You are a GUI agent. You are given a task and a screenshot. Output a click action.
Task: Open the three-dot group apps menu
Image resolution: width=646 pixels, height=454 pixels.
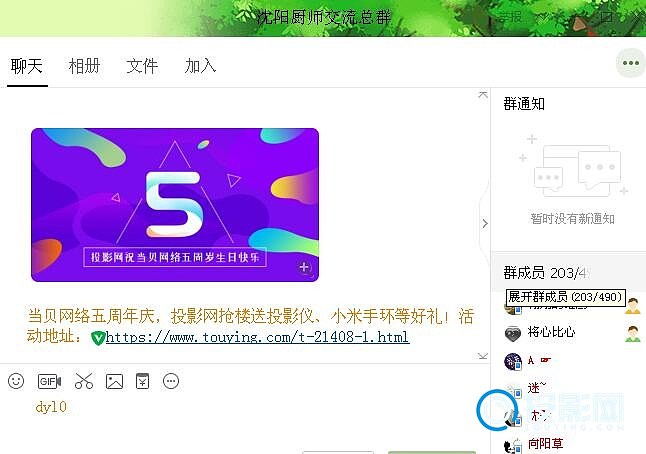[631, 63]
